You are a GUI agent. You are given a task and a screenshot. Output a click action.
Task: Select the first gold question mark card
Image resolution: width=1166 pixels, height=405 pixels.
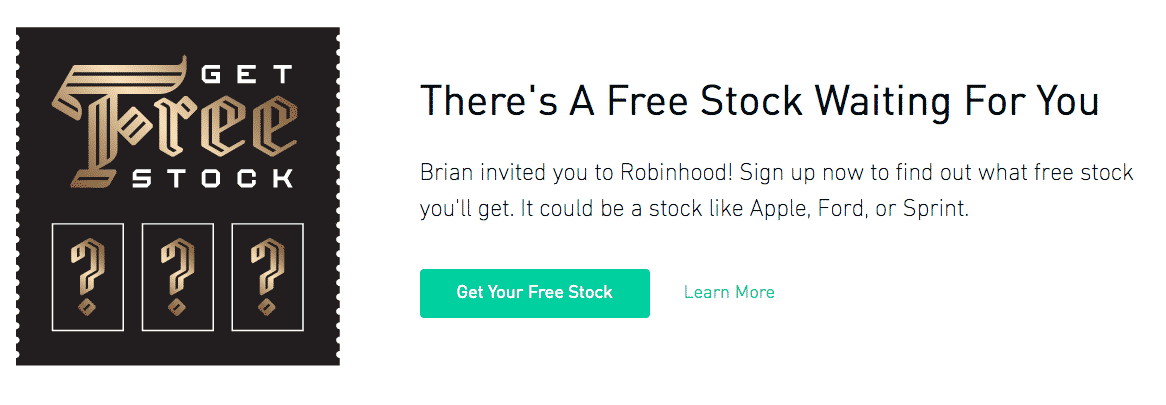[x=88, y=276]
